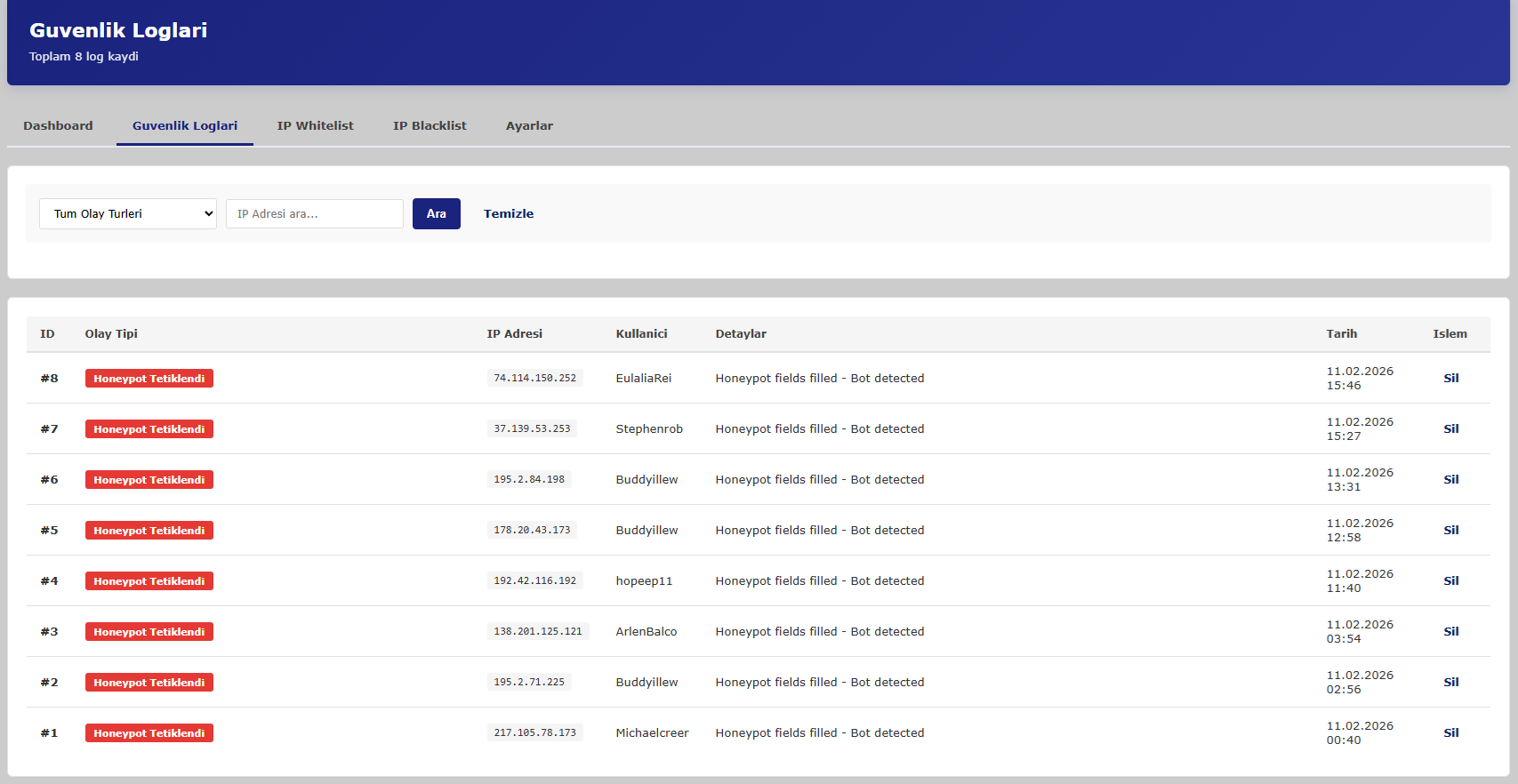Click ID #3 cell
1518x784 pixels.
coord(49,631)
